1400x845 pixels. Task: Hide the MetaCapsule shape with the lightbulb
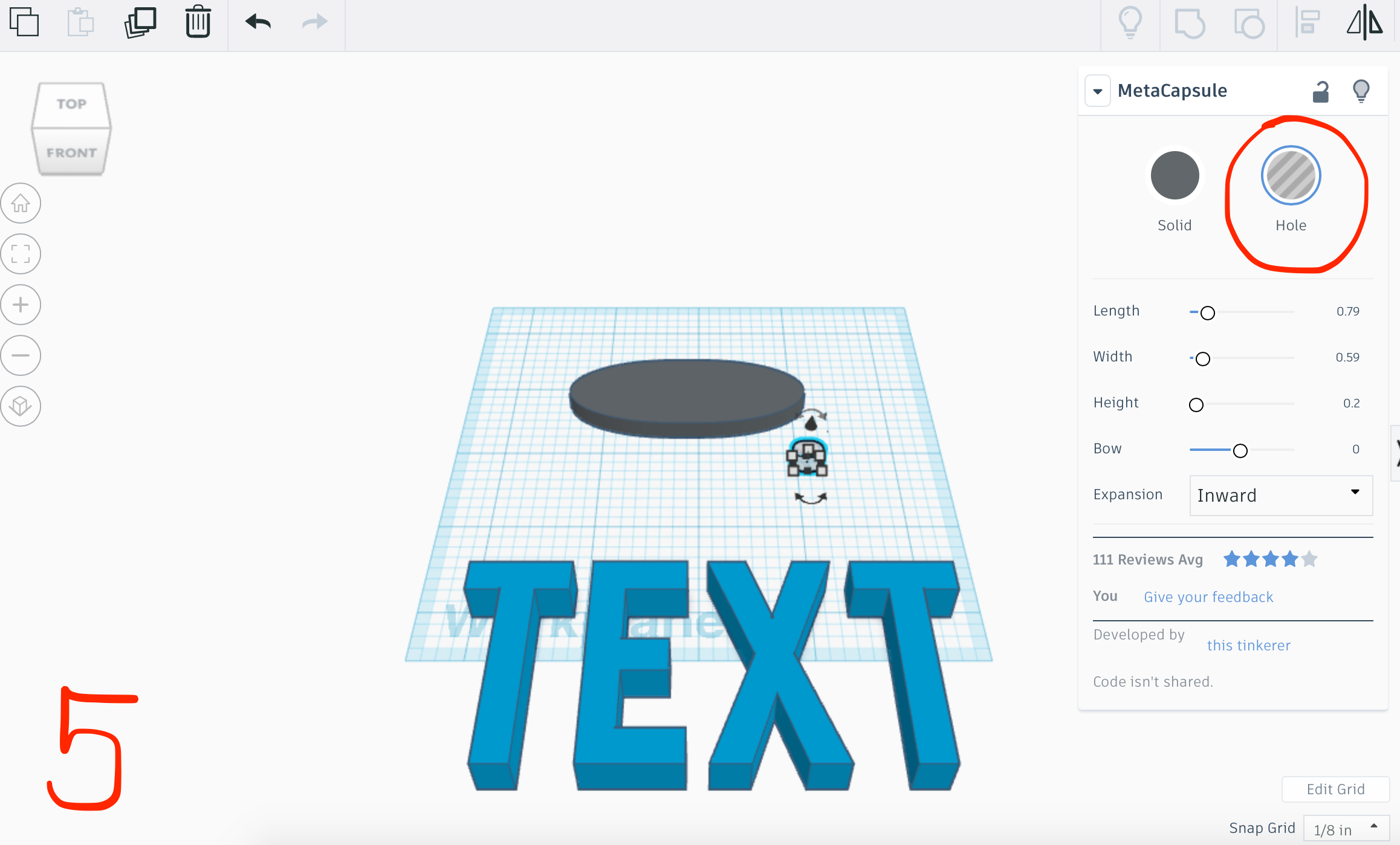[1361, 91]
